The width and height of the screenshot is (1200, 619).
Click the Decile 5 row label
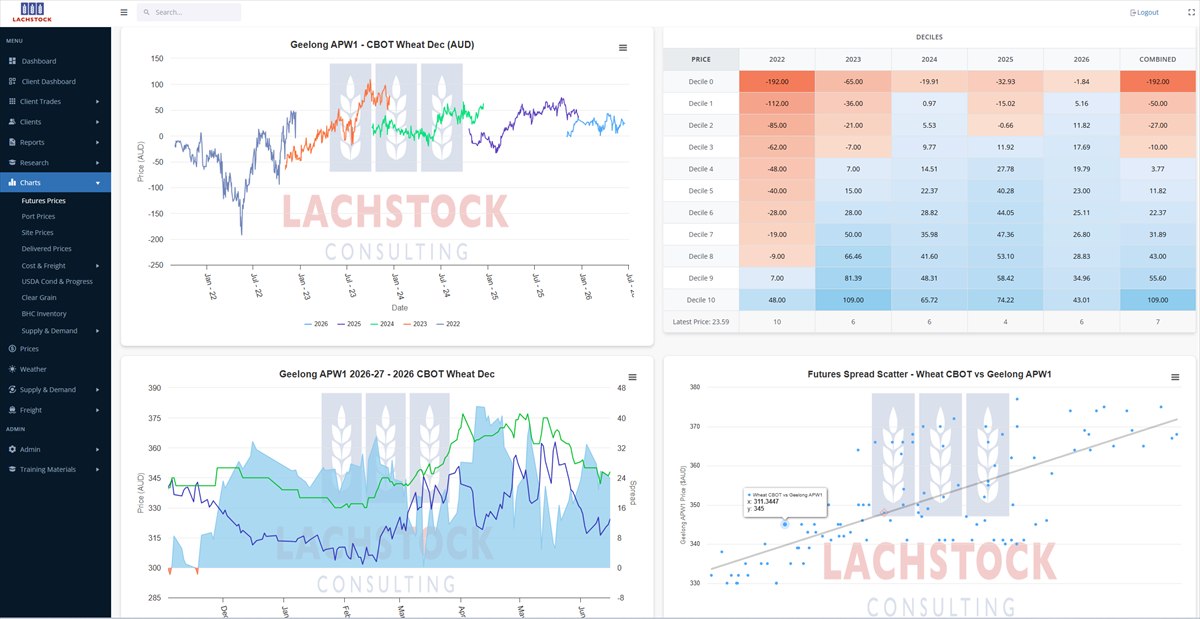701,190
